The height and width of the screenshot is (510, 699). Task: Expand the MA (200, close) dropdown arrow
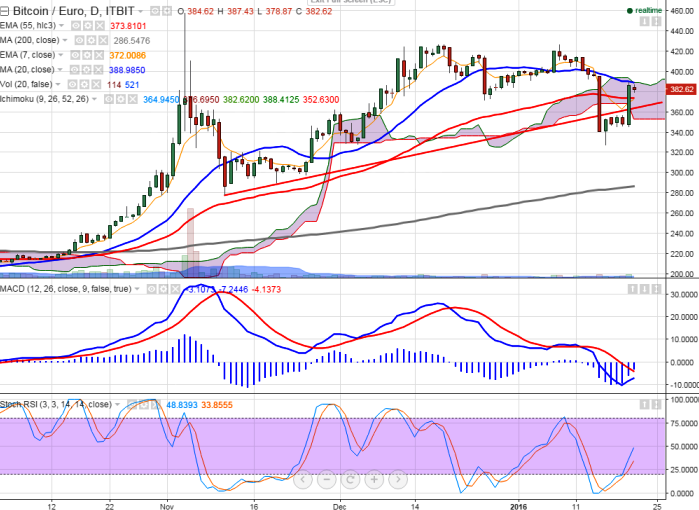click(65, 41)
